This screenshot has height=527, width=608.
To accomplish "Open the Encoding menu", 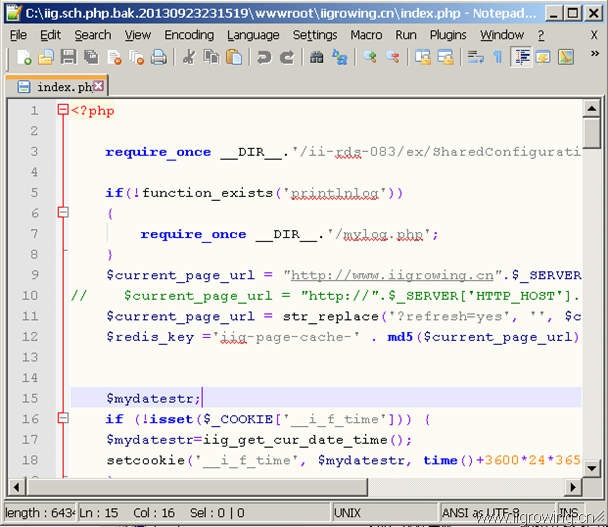I will pyautogui.click(x=189, y=35).
